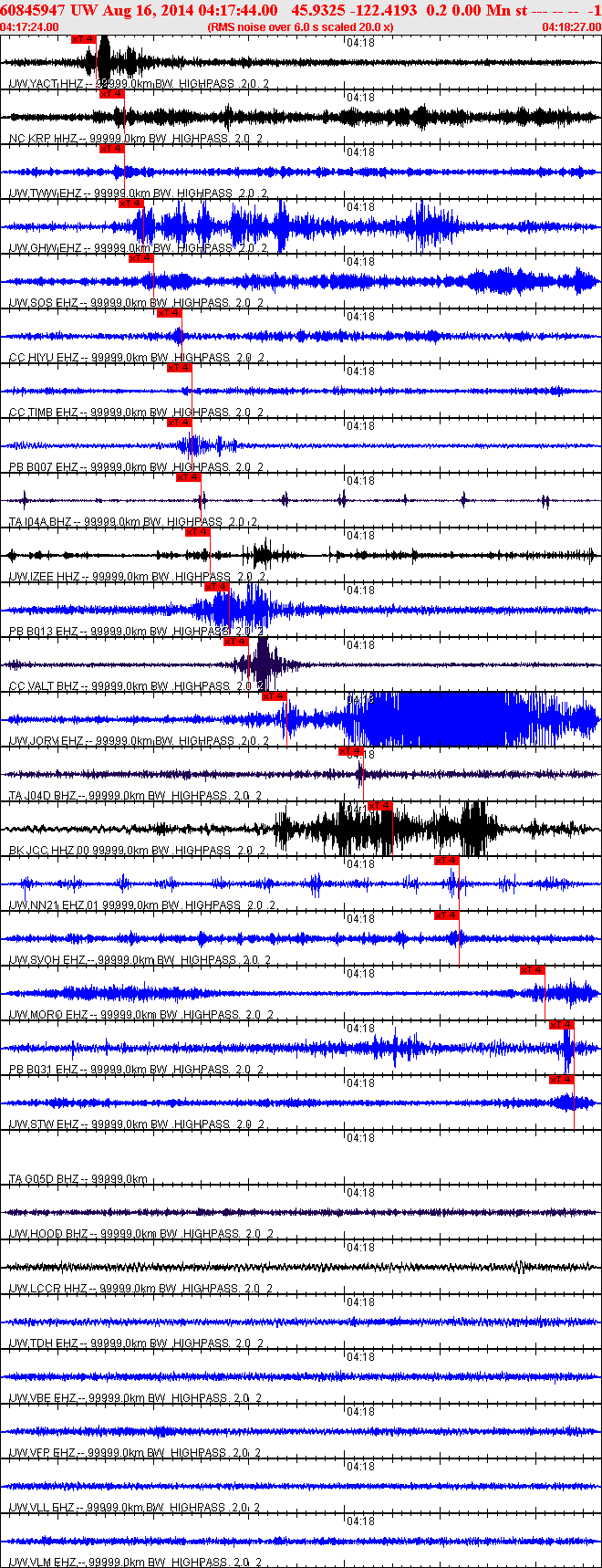Click the pick marker on UW.SVOH trace

coord(446,915)
